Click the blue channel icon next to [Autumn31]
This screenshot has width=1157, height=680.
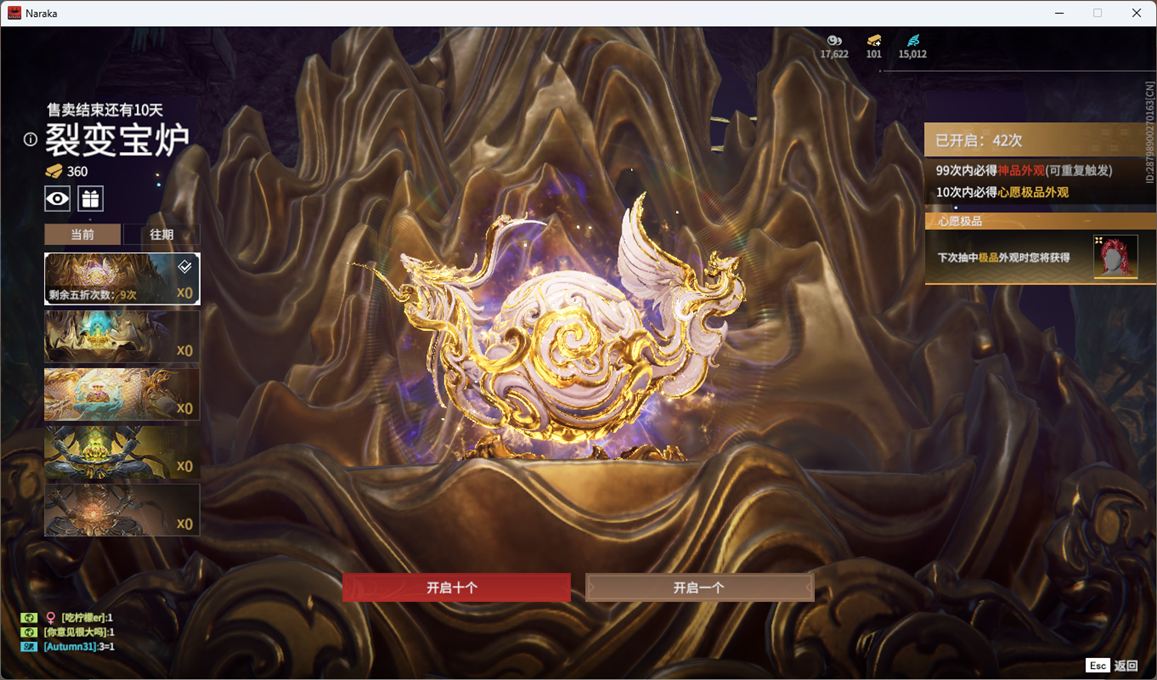(x=29, y=647)
